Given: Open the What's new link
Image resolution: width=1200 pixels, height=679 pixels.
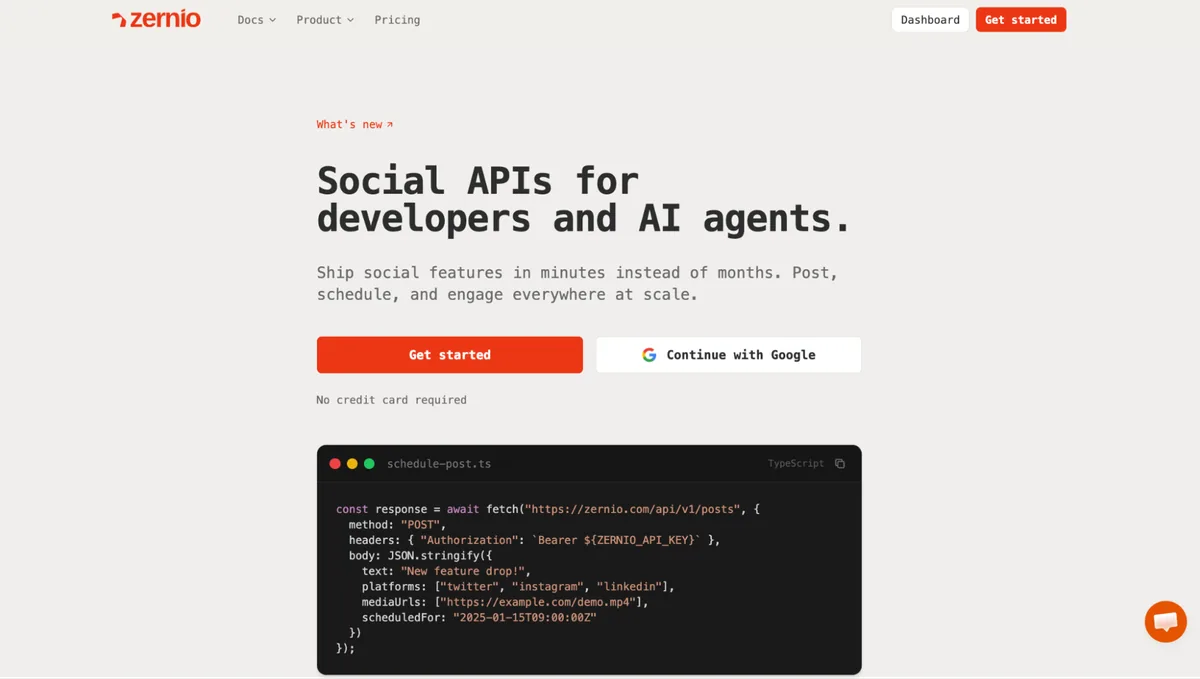Looking at the screenshot, I should 355,124.
